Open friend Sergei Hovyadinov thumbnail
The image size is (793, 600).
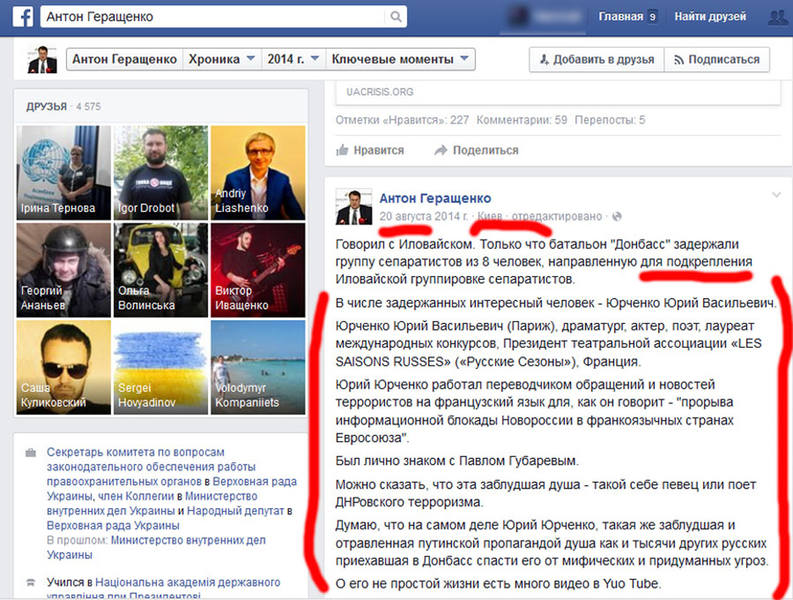[161, 367]
